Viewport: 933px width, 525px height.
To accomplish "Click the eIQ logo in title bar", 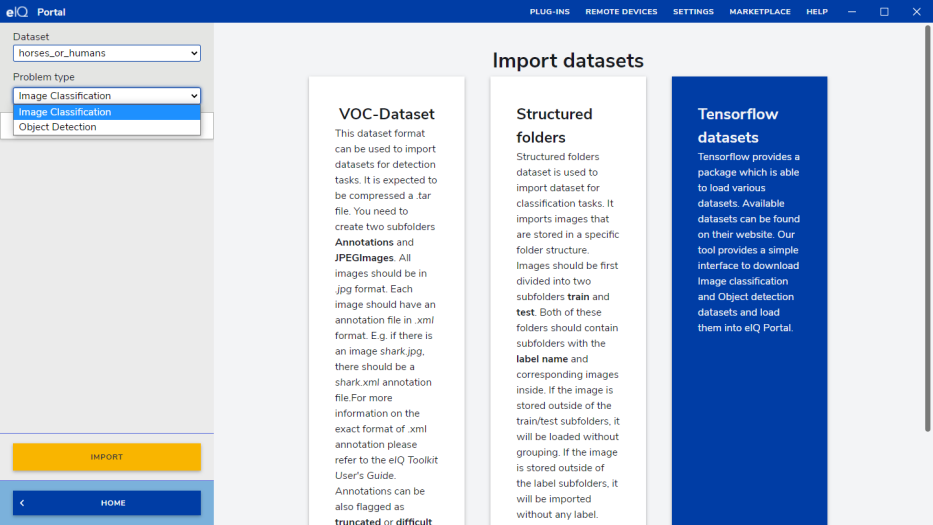I will [x=18, y=12].
